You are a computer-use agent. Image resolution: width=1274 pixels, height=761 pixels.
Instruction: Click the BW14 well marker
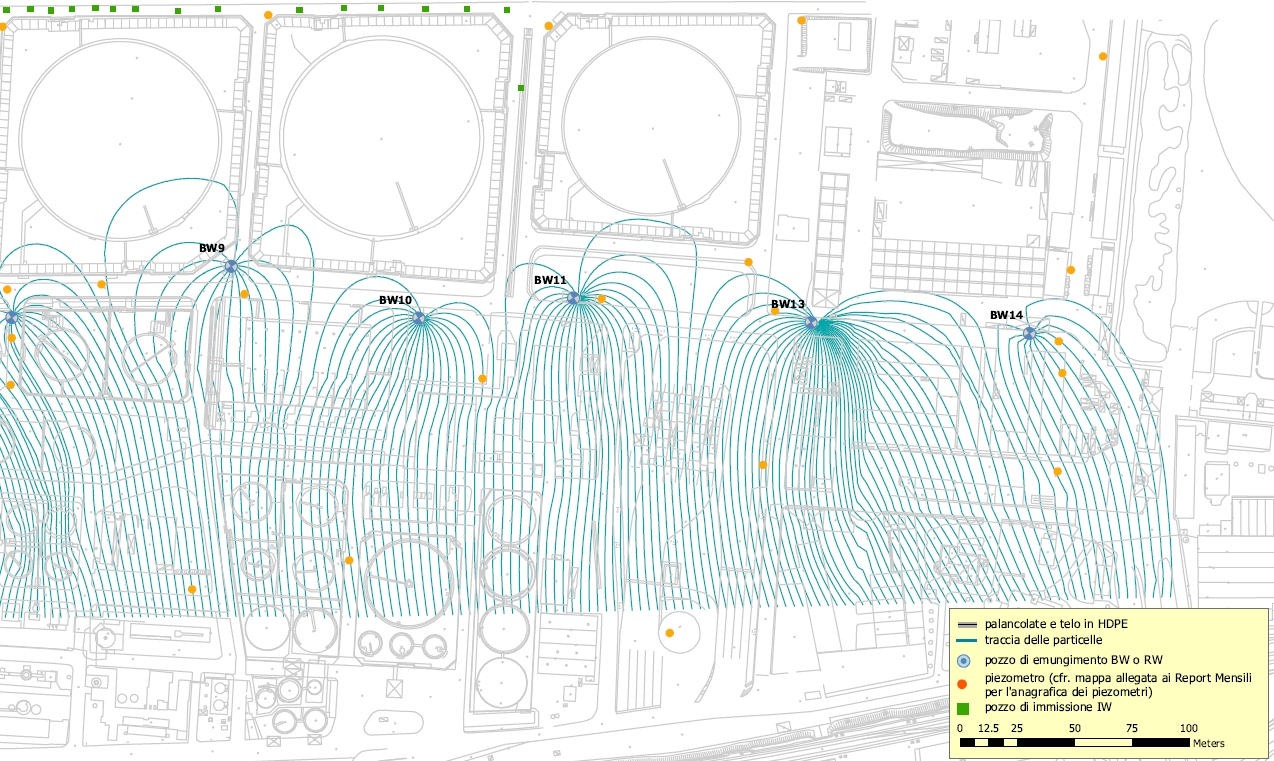1029,333
